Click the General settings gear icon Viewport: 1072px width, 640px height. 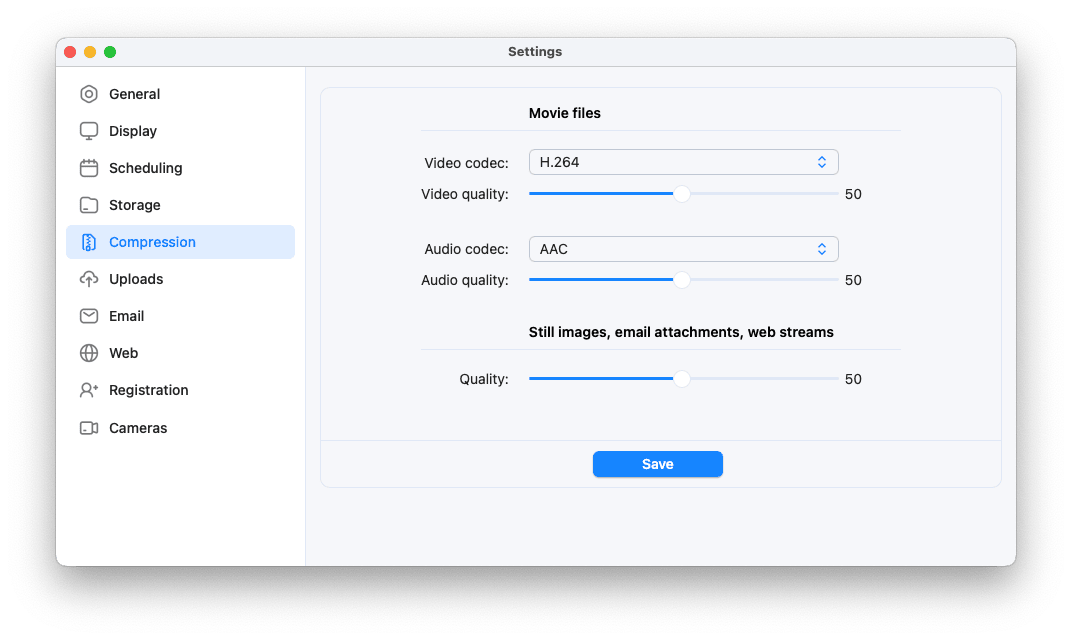pos(89,93)
